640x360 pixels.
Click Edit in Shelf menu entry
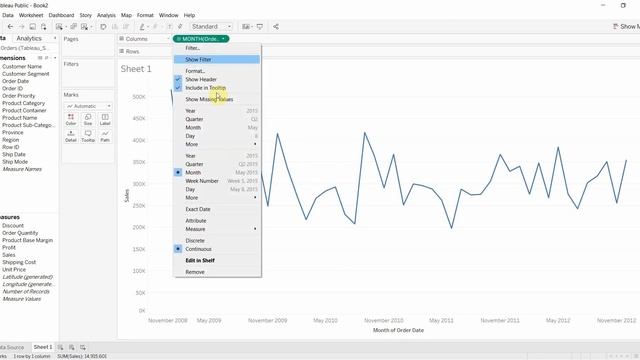click(x=217, y=260)
